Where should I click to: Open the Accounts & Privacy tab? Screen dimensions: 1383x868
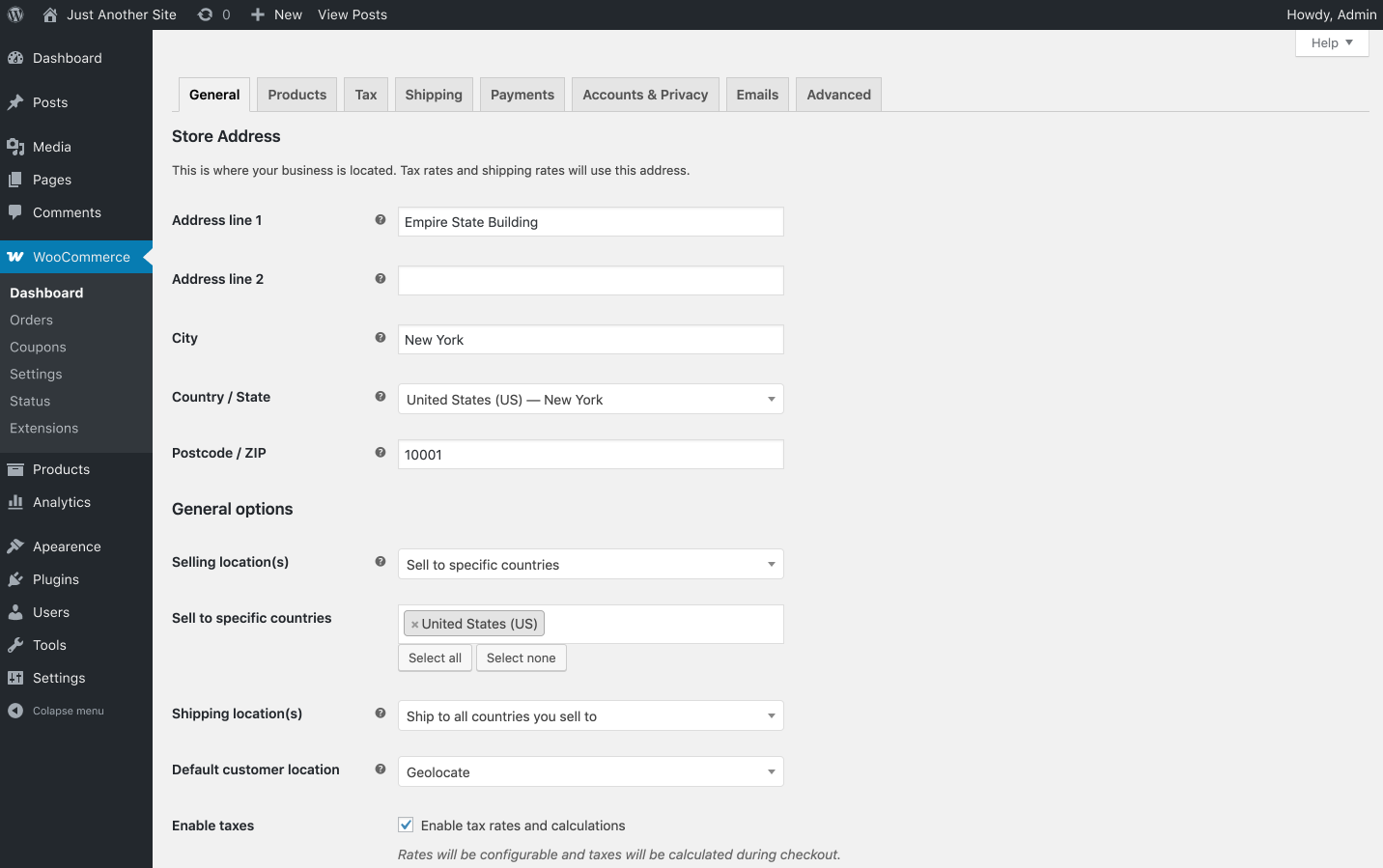point(644,94)
